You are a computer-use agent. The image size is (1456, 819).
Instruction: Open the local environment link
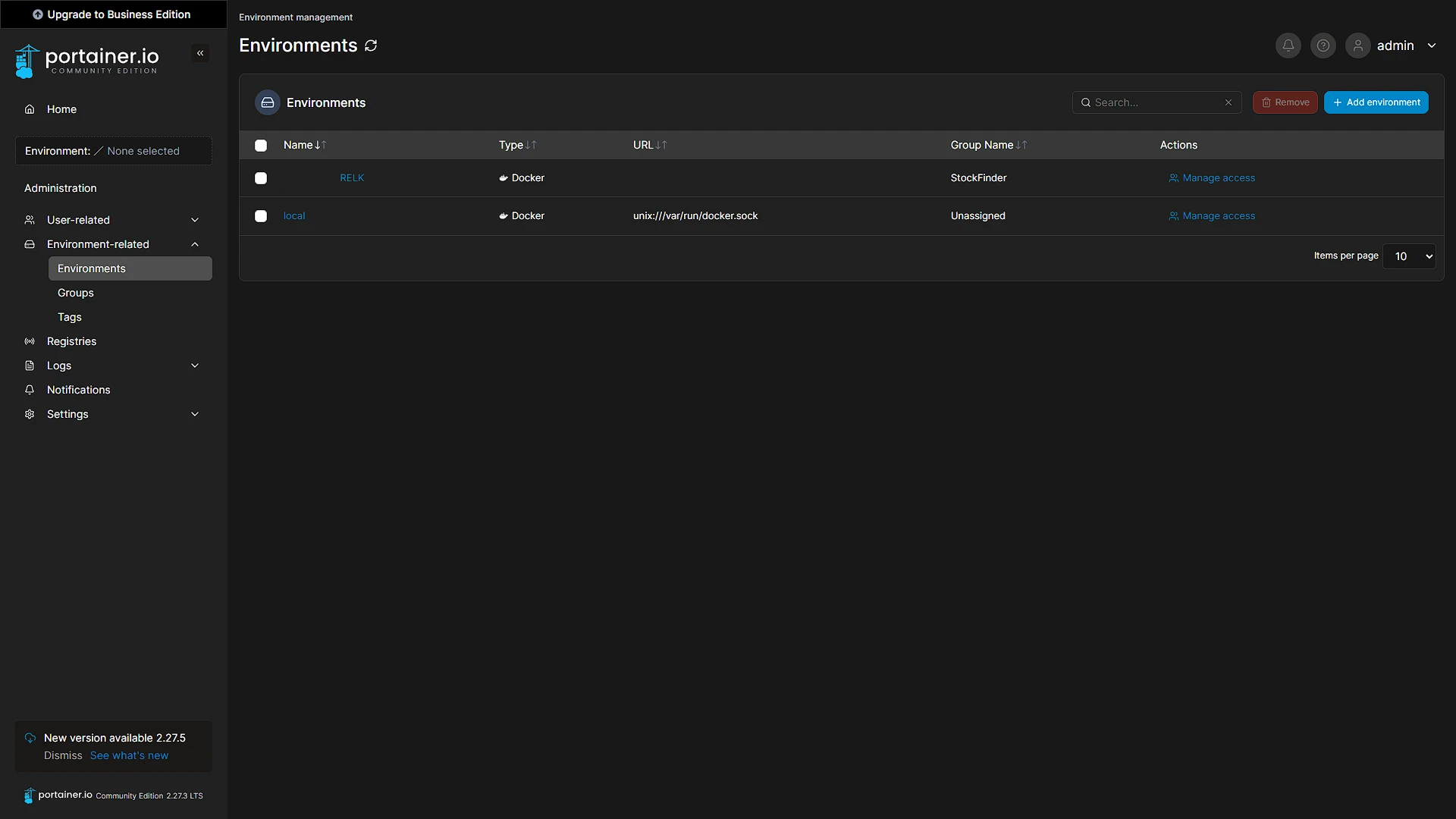(294, 216)
